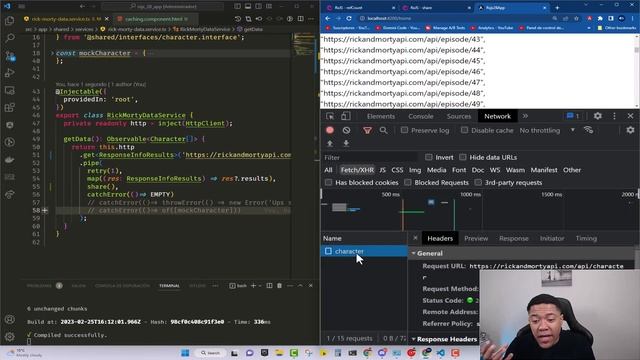Collapse the General headers section
Viewport: 640px width, 360px height.
(413, 253)
